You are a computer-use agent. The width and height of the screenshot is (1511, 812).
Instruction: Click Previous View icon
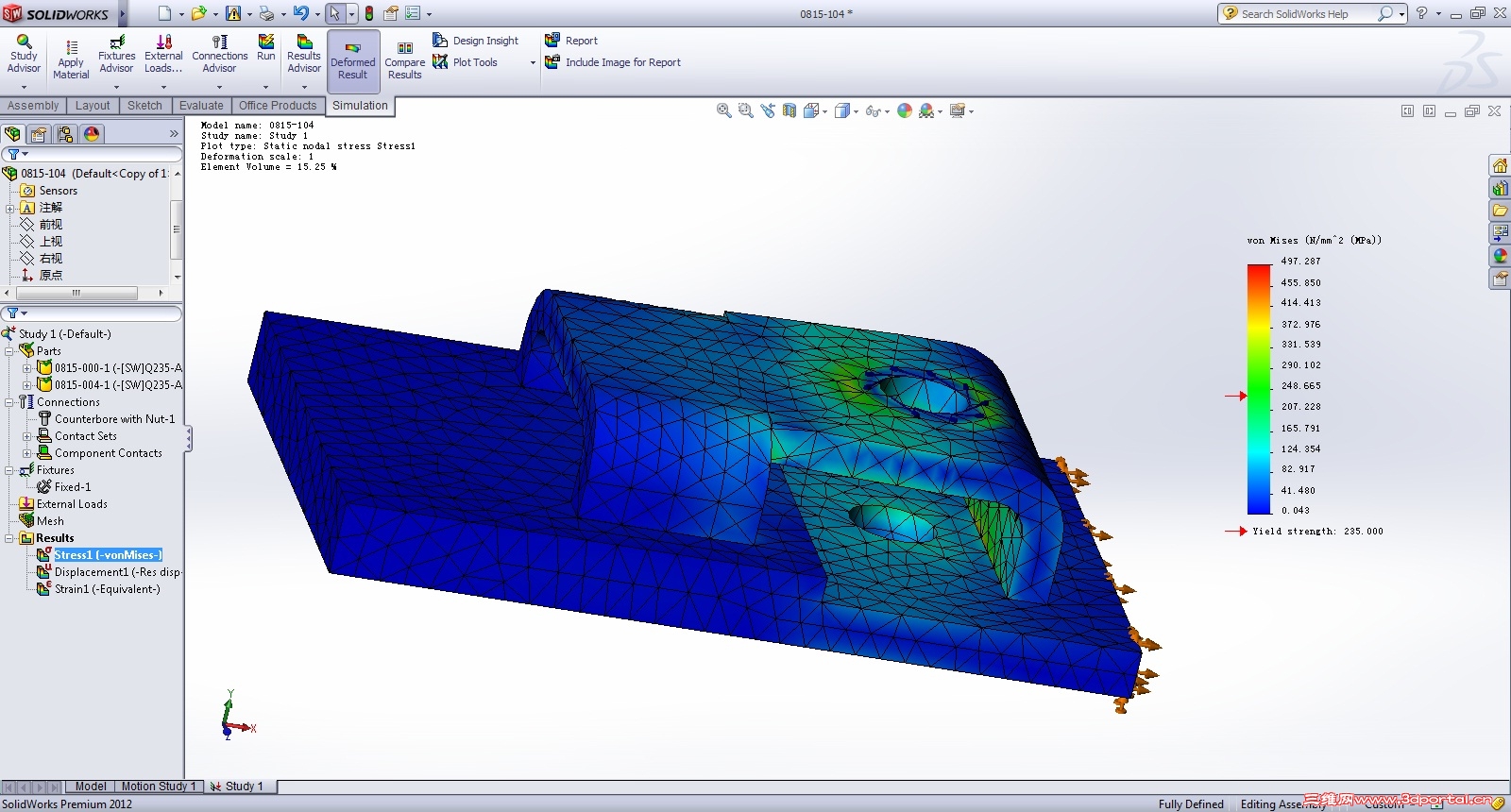(767, 110)
